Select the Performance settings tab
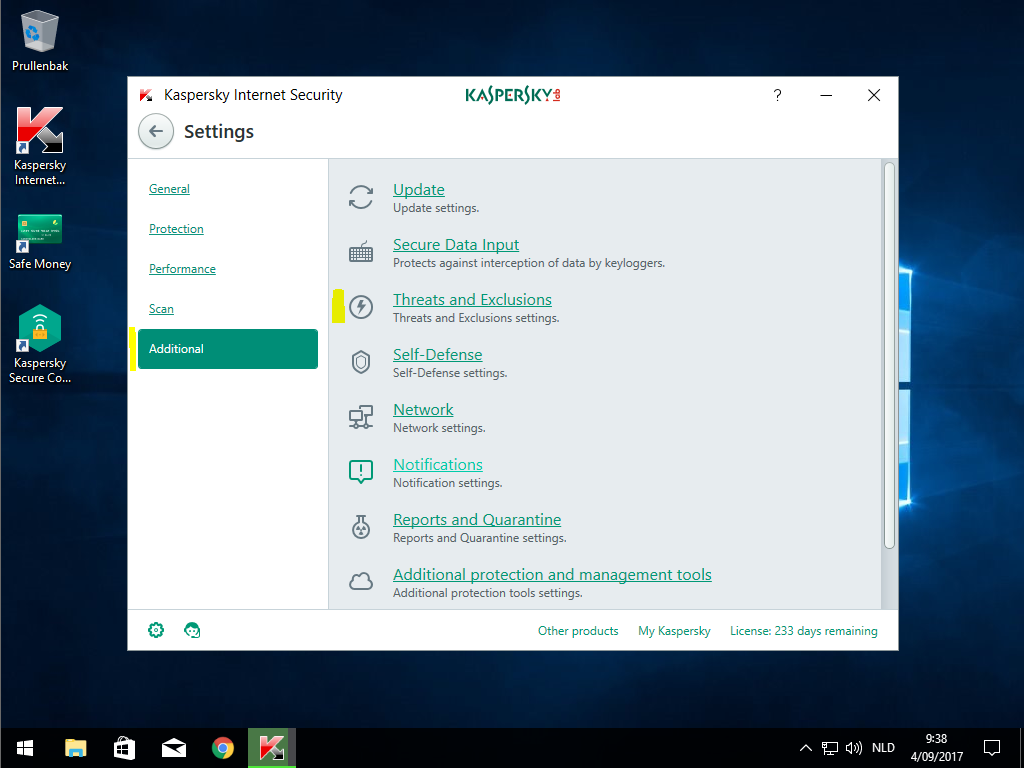The height and width of the screenshot is (768, 1024). (182, 268)
